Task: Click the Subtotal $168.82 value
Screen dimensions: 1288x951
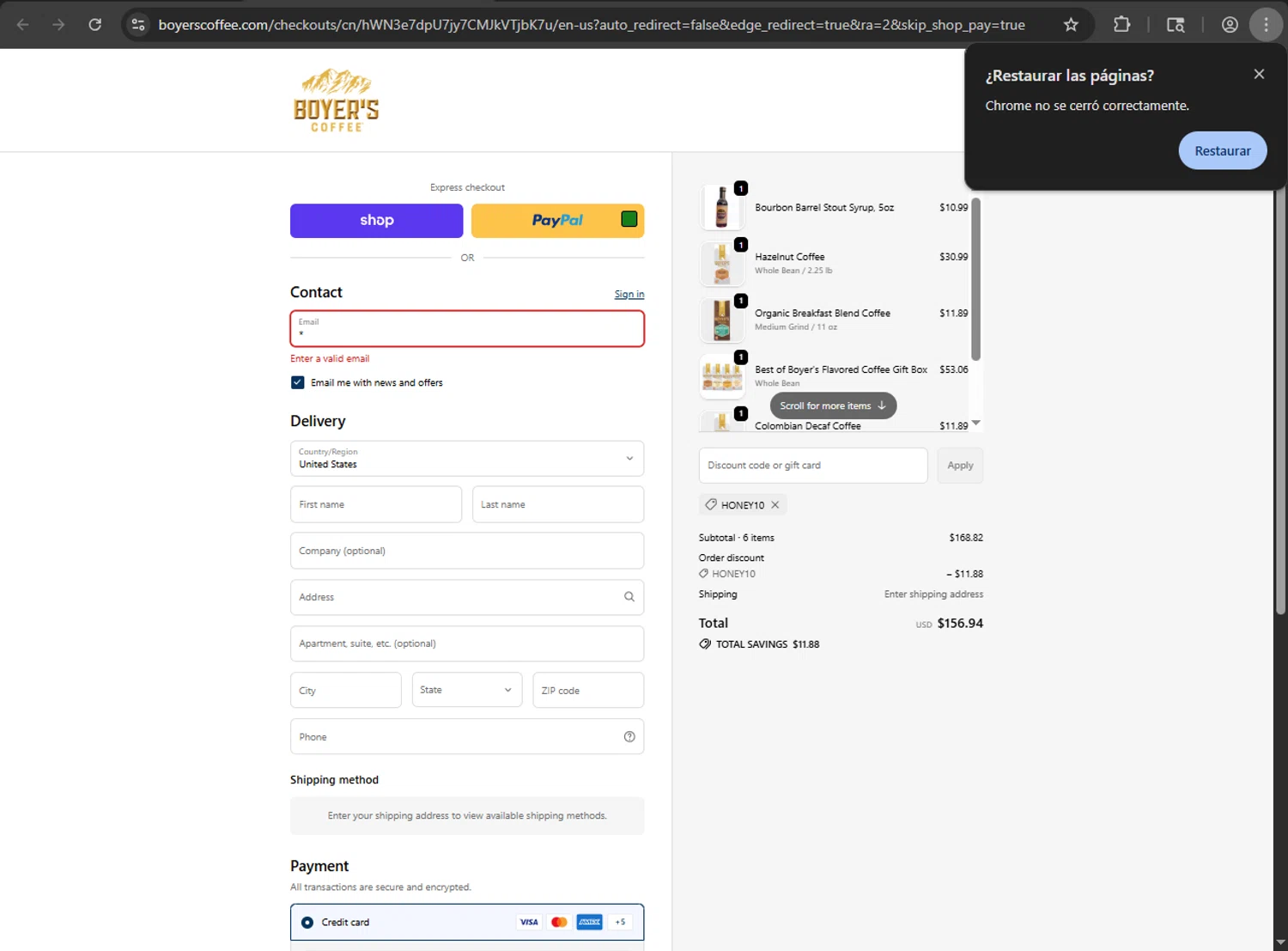Action: click(x=966, y=538)
